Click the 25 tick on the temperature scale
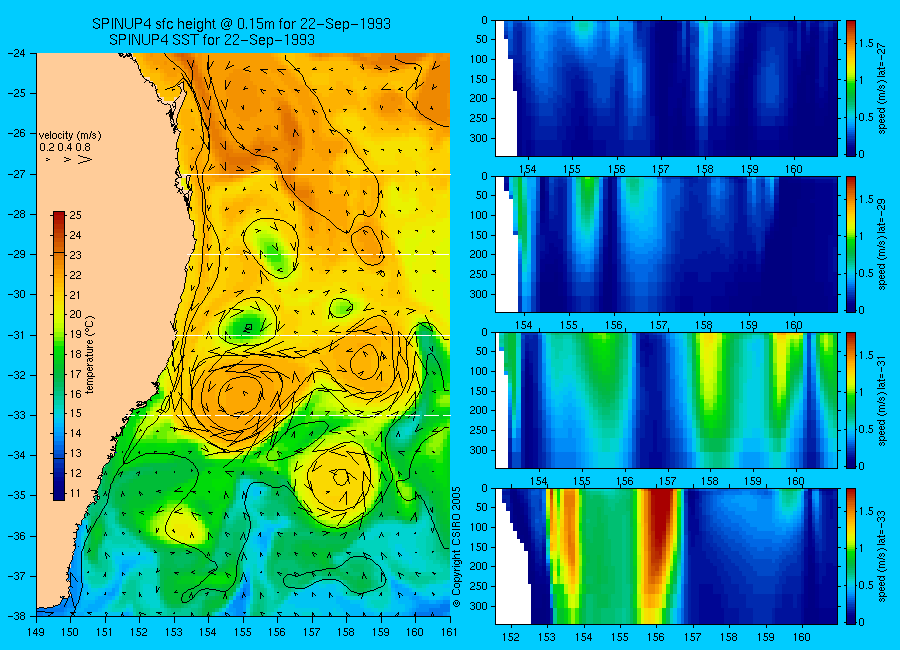 pos(75,215)
